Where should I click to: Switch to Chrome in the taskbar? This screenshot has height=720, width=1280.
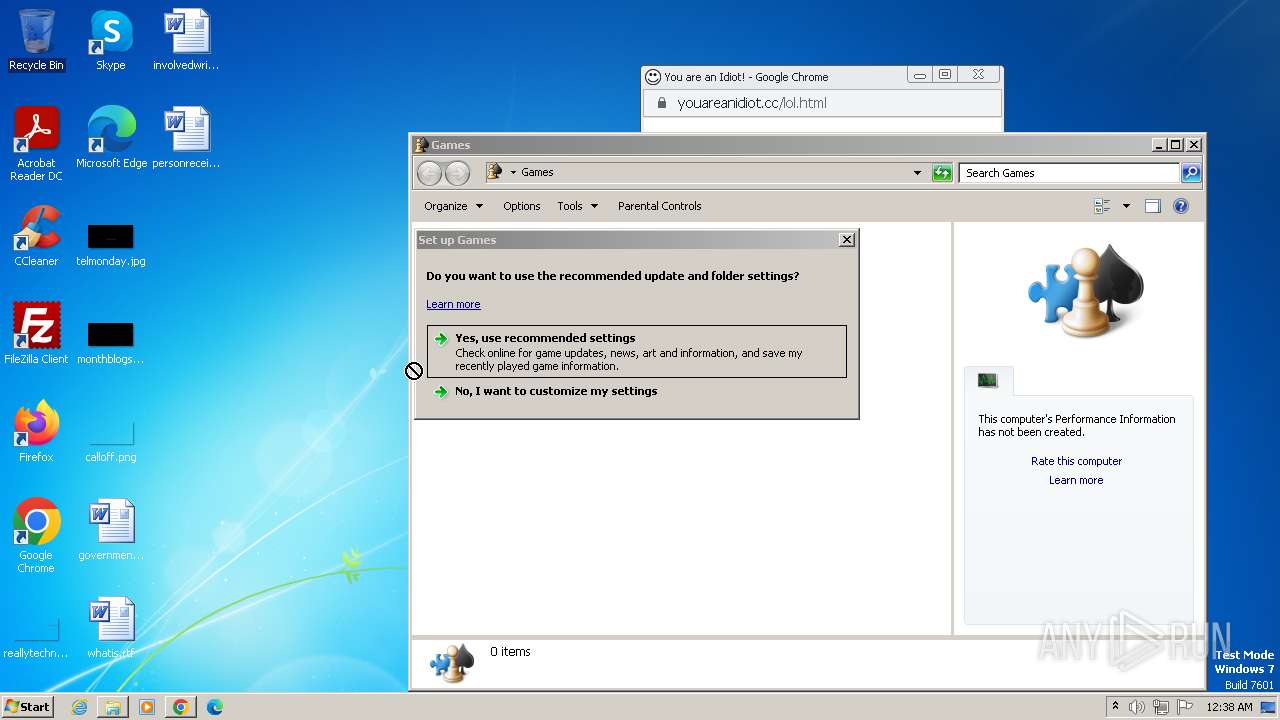181,707
